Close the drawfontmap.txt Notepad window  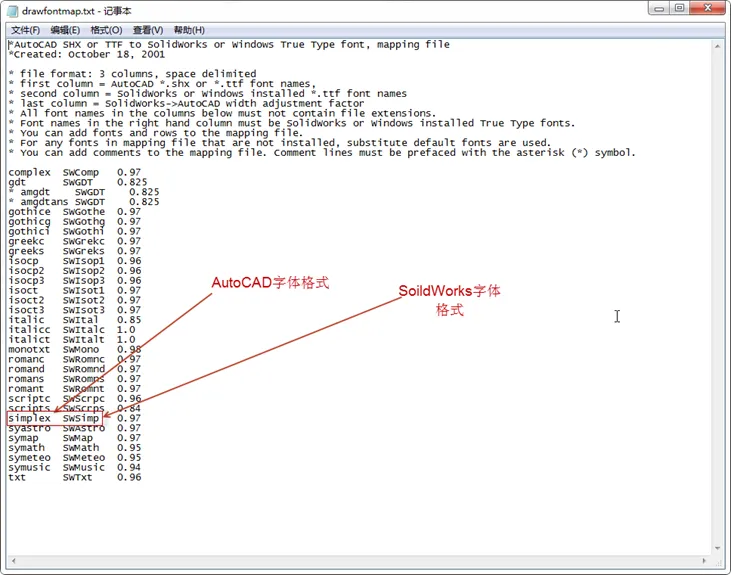pyautogui.click(x=707, y=8)
